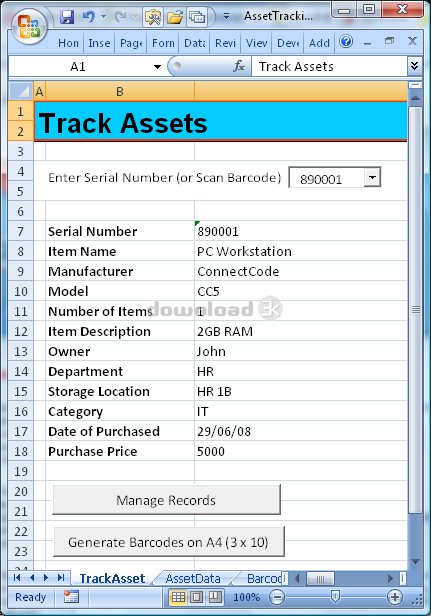Click the Excel Help question mark icon
431x616 pixels.
346,41
